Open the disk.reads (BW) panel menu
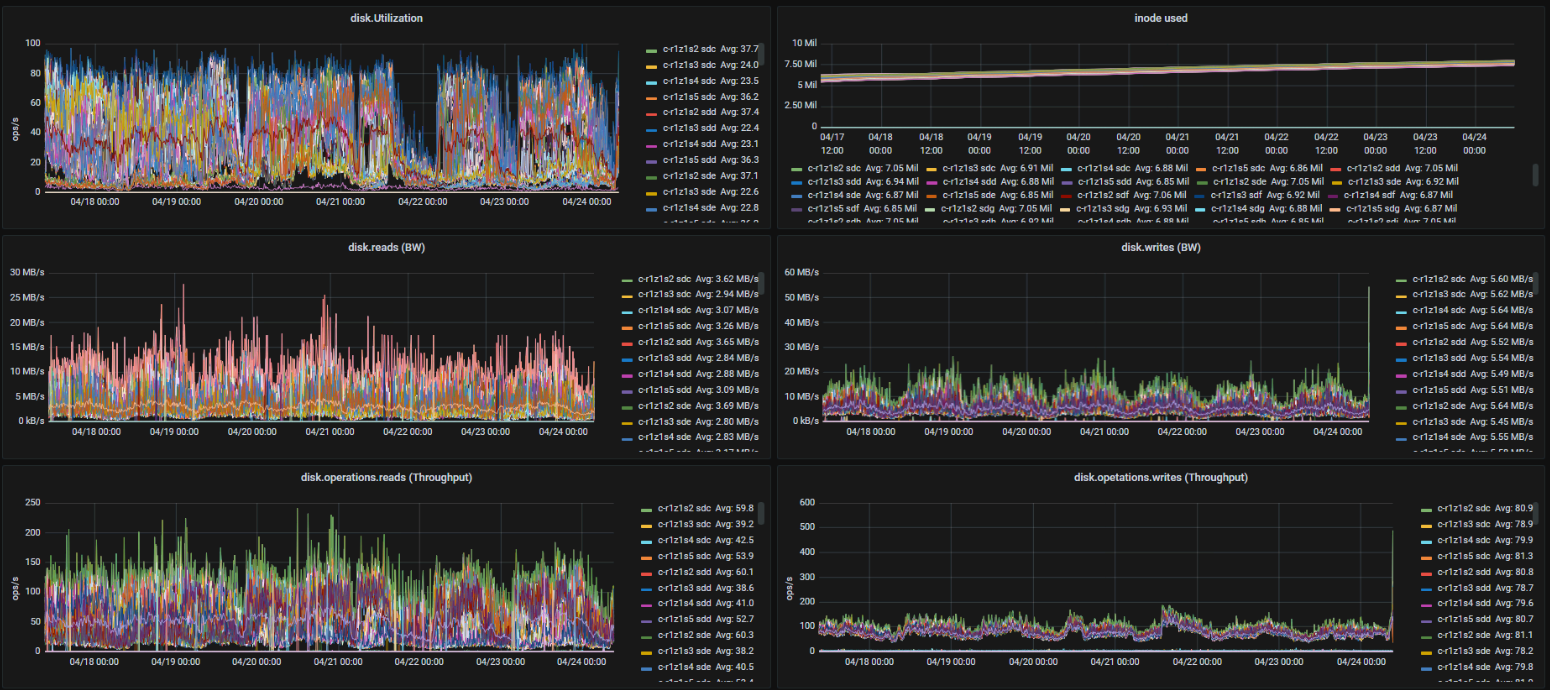 point(386,247)
